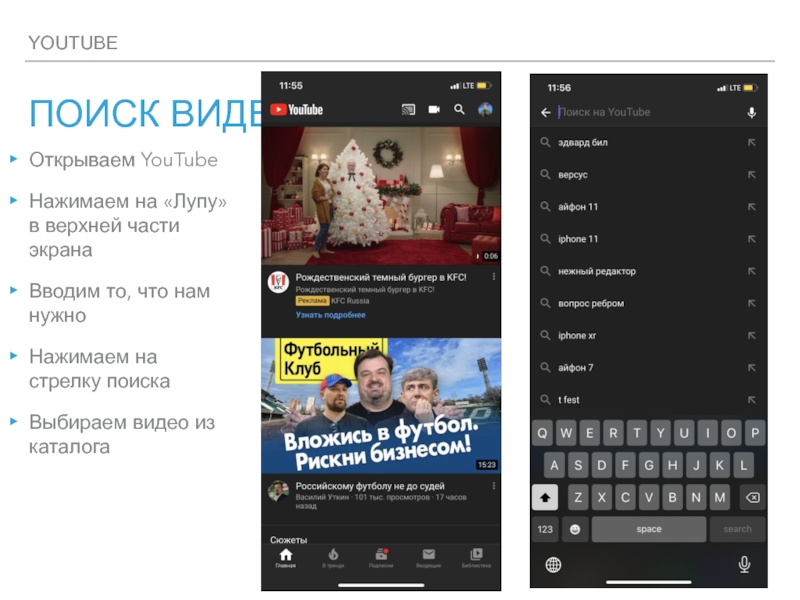Switch to the Главная home tab
This screenshot has height=600, width=800.
tap(286, 558)
